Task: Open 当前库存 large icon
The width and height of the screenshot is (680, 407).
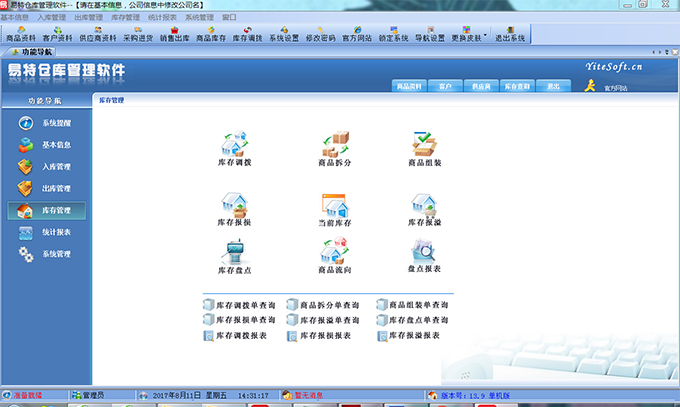Action: (x=335, y=209)
